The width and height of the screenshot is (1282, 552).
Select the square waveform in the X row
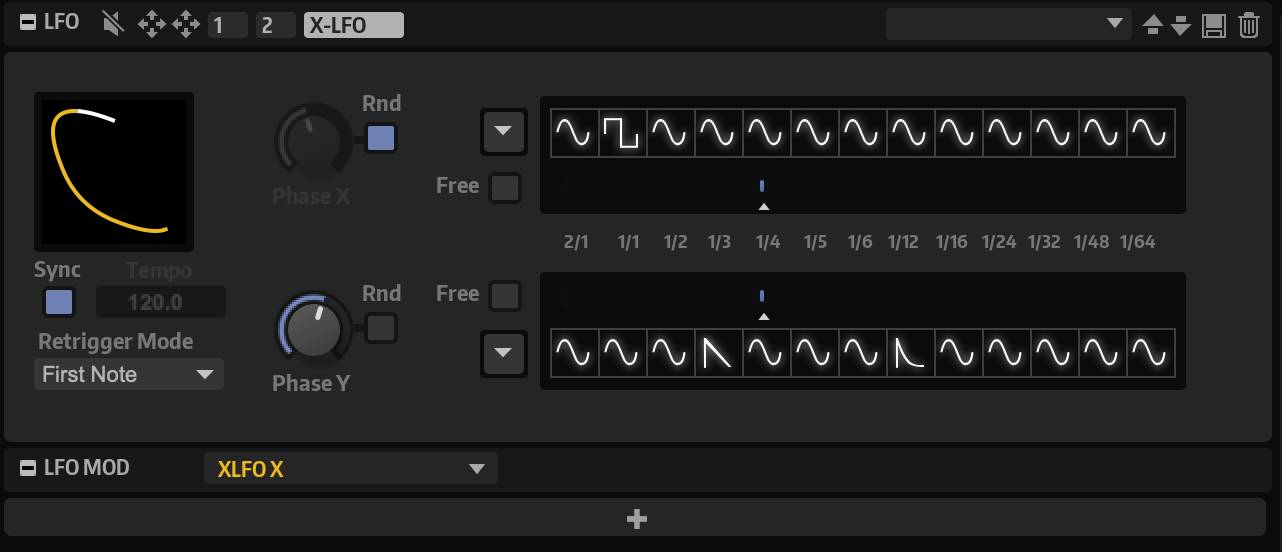(x=622, y=133)
